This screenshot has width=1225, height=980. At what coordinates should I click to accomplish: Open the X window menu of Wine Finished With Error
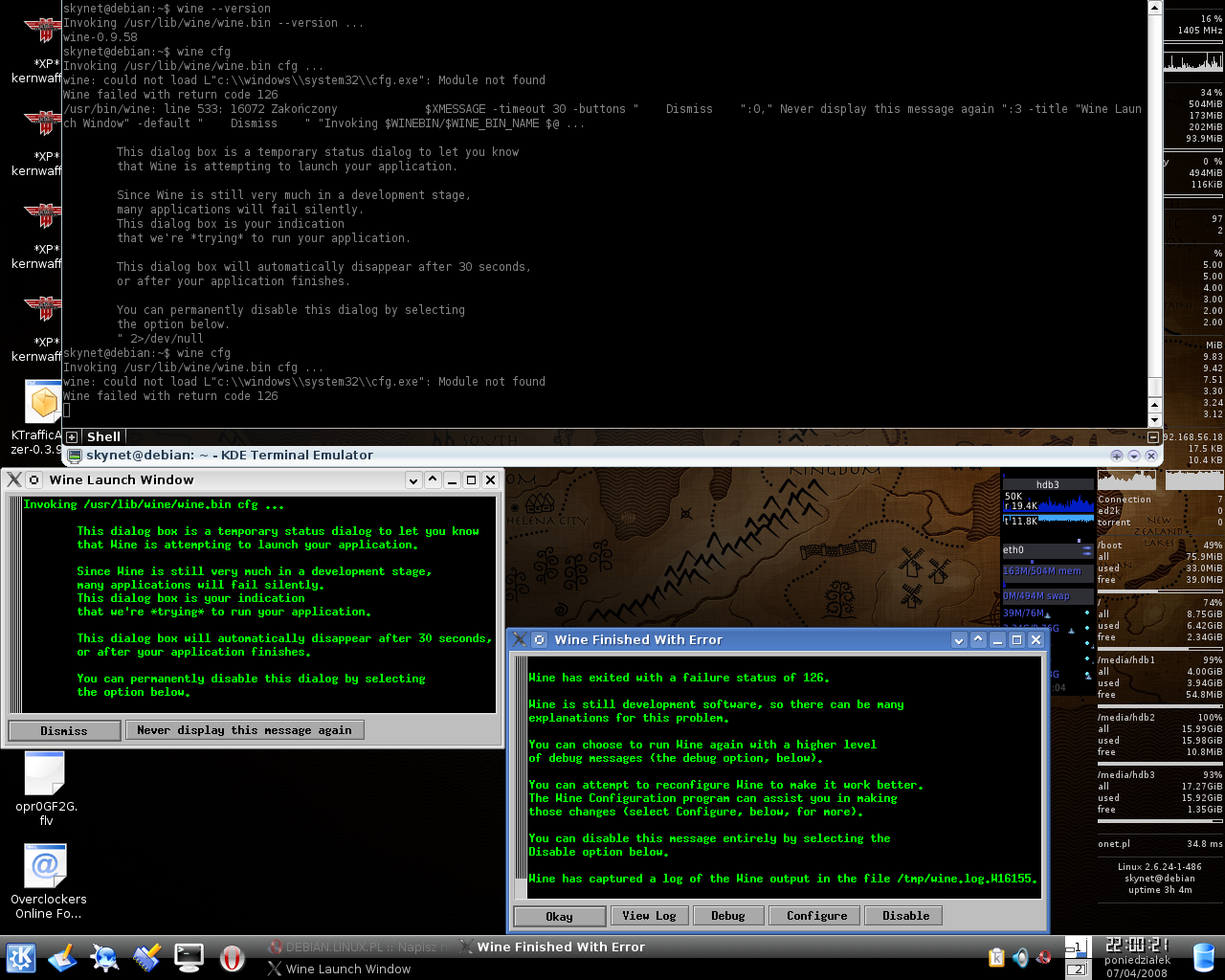click(x=520, y=639)
